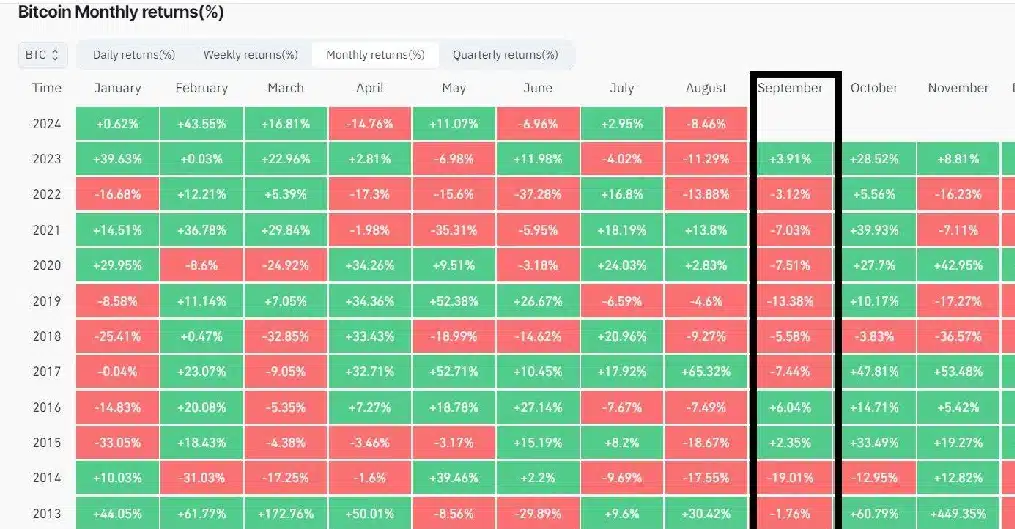Switch to Daily returns(%) tab
Viewport: 1015px width, 529px height.
pos(134,55)
